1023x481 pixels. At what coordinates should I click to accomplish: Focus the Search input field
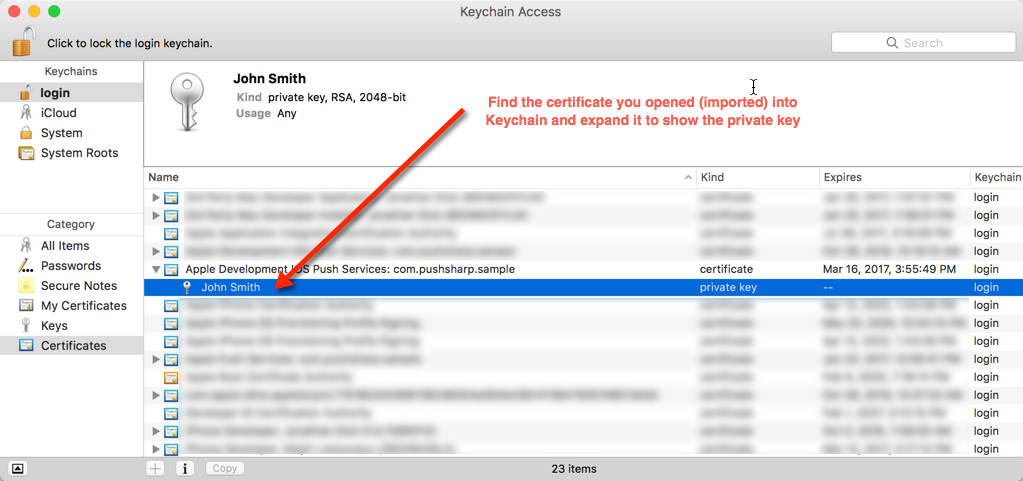click(923, 43)
